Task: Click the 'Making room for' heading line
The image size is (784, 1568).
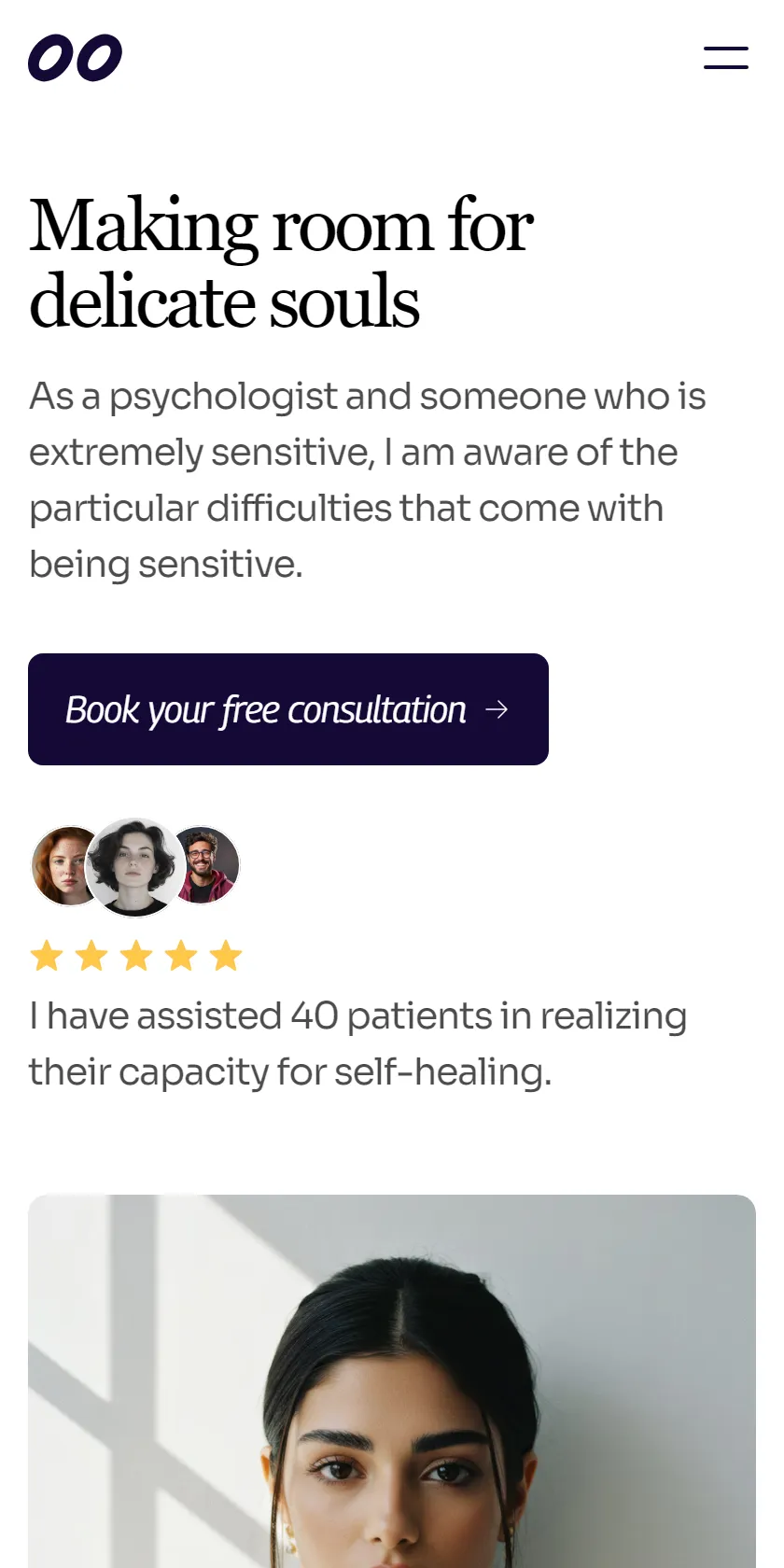Action: [281, 226]
